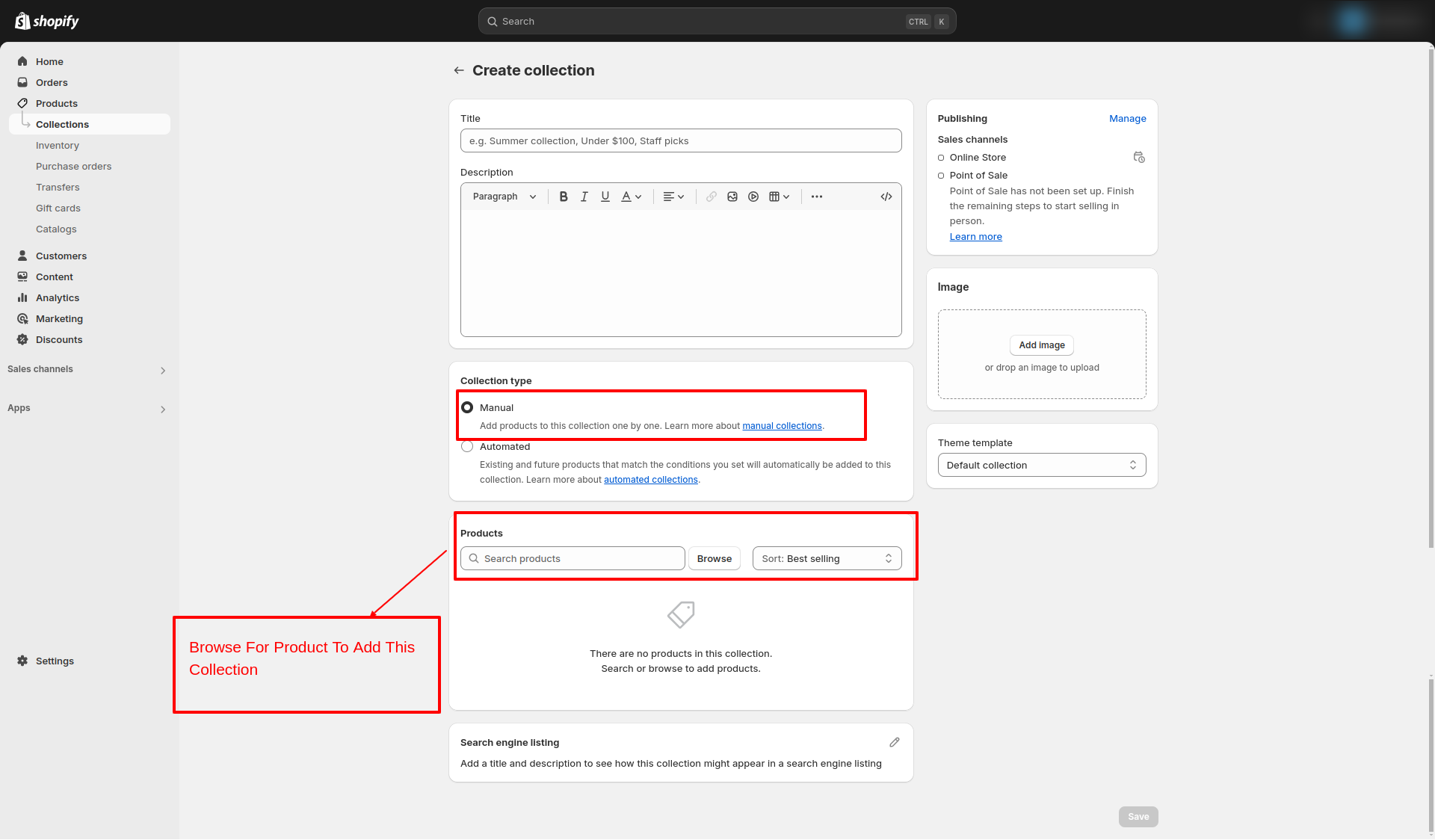Open Paragraph style dropdown
This screenshot has width=1435, height=840.
click(x=504, y=197)
